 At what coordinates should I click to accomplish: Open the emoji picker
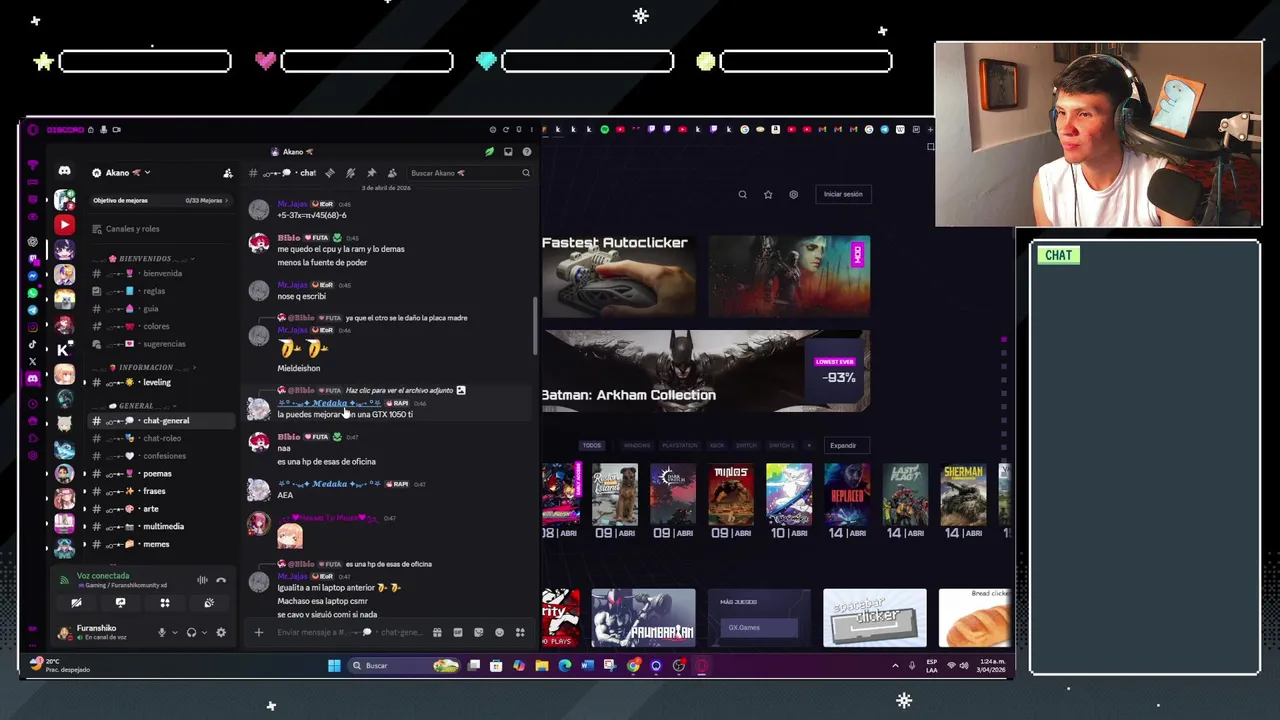[499, 632]
